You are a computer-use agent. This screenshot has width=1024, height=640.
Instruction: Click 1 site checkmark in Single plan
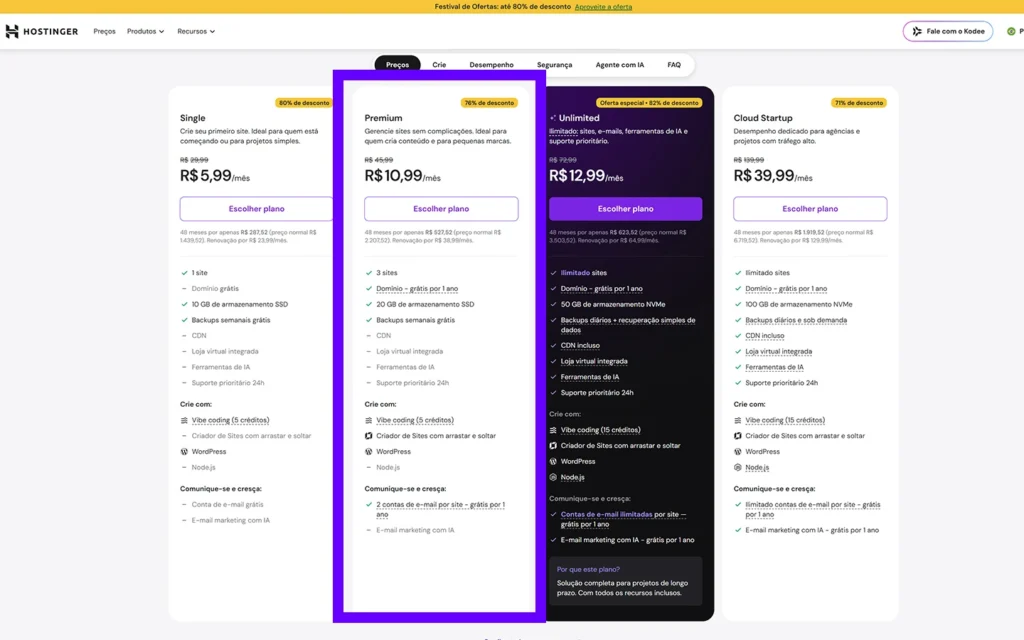point(184,273)
